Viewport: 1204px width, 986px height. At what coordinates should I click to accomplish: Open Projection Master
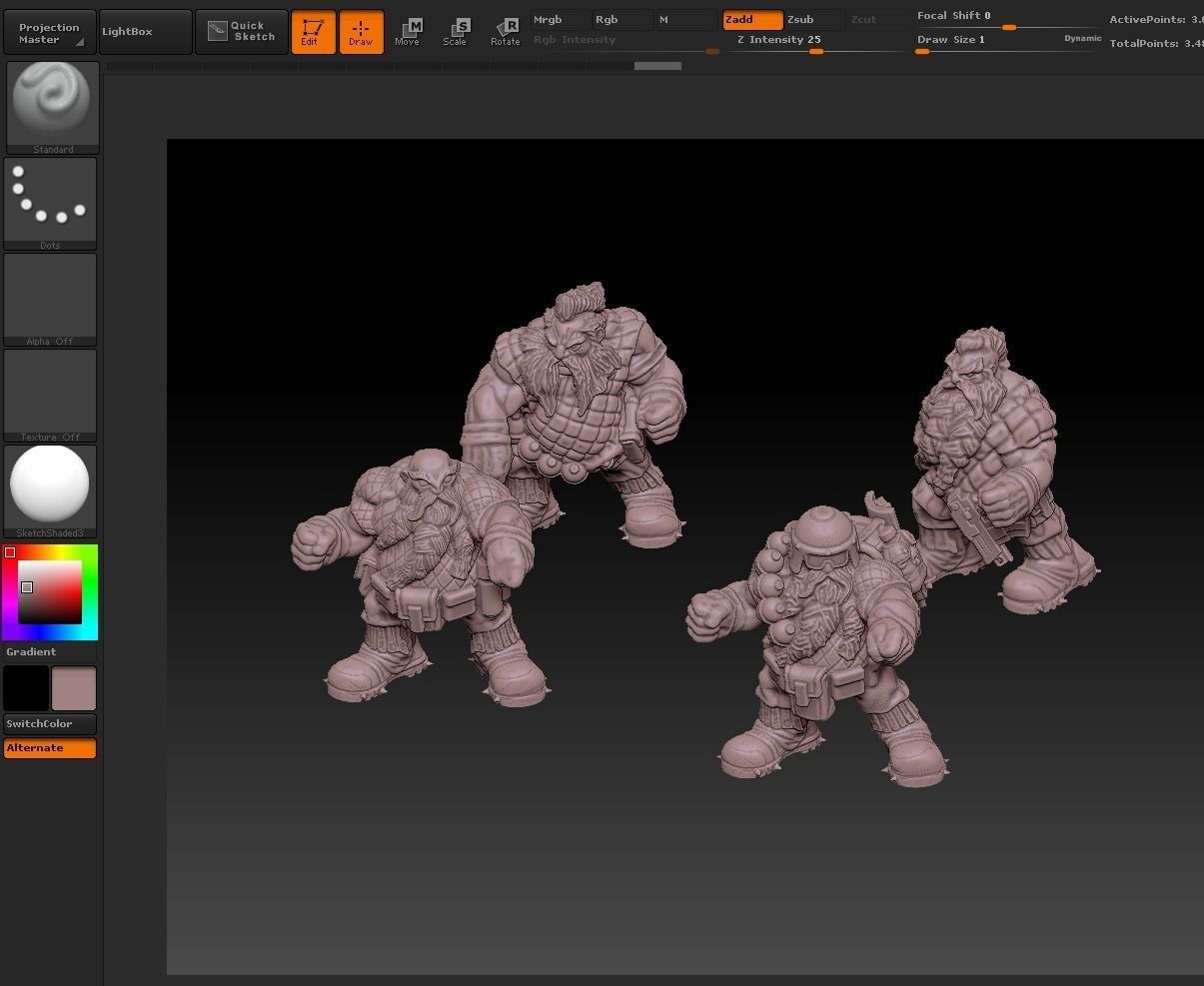(x=50, y=32)
